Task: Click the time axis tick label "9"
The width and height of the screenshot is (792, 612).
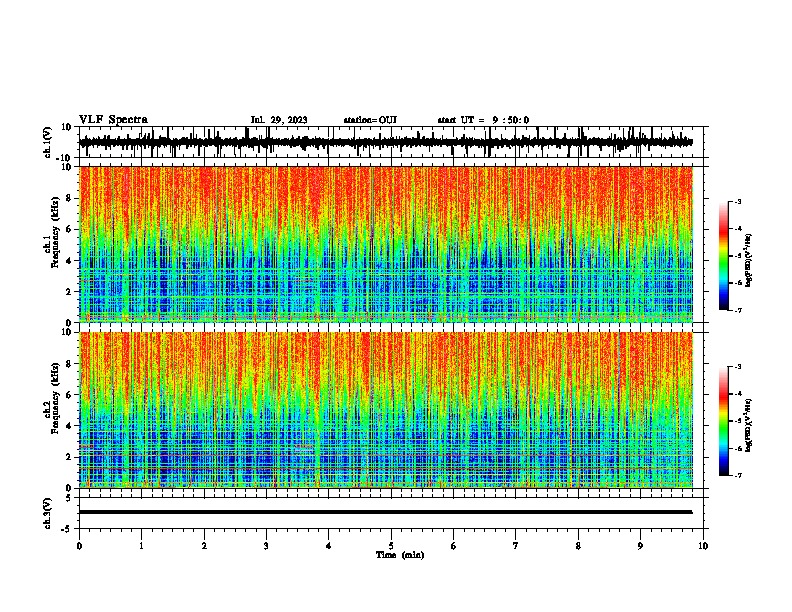Action: (640, 546)
